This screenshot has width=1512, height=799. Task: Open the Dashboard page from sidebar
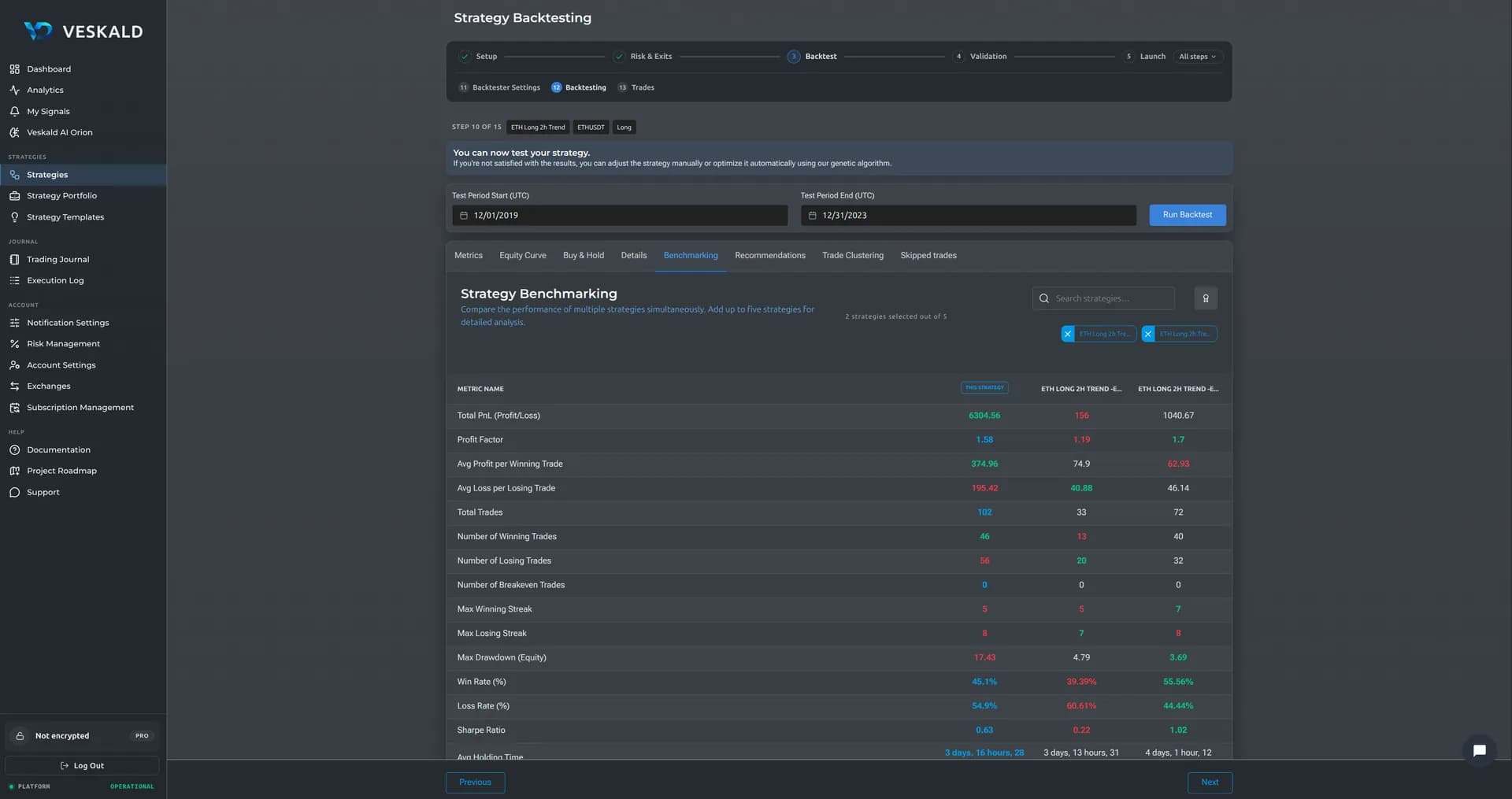point(48,69)
